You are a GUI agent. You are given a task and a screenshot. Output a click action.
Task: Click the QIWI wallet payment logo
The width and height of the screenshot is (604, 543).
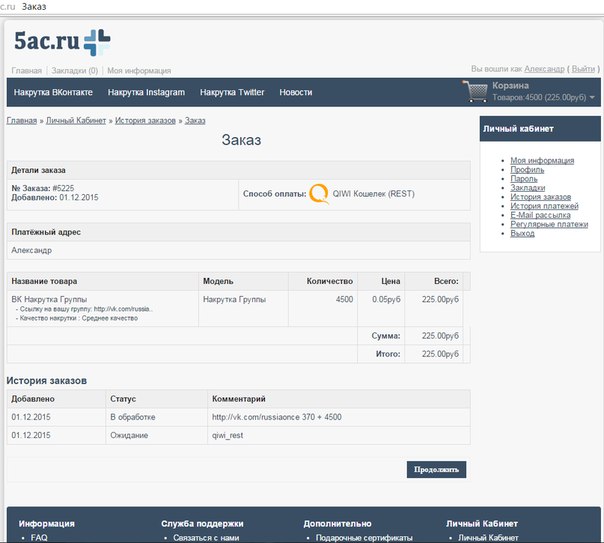coord(319,194)
